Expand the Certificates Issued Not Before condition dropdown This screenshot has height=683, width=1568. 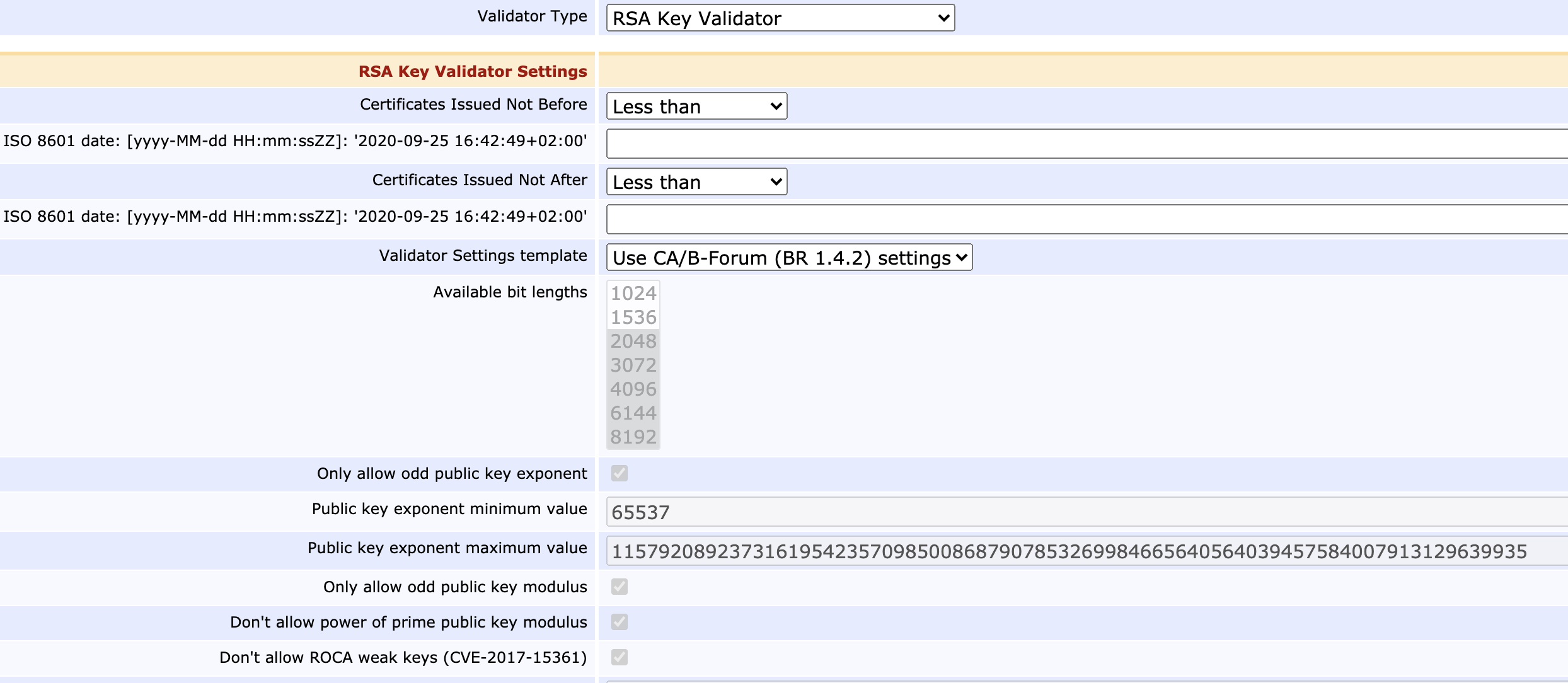click(x=696, y=106)
